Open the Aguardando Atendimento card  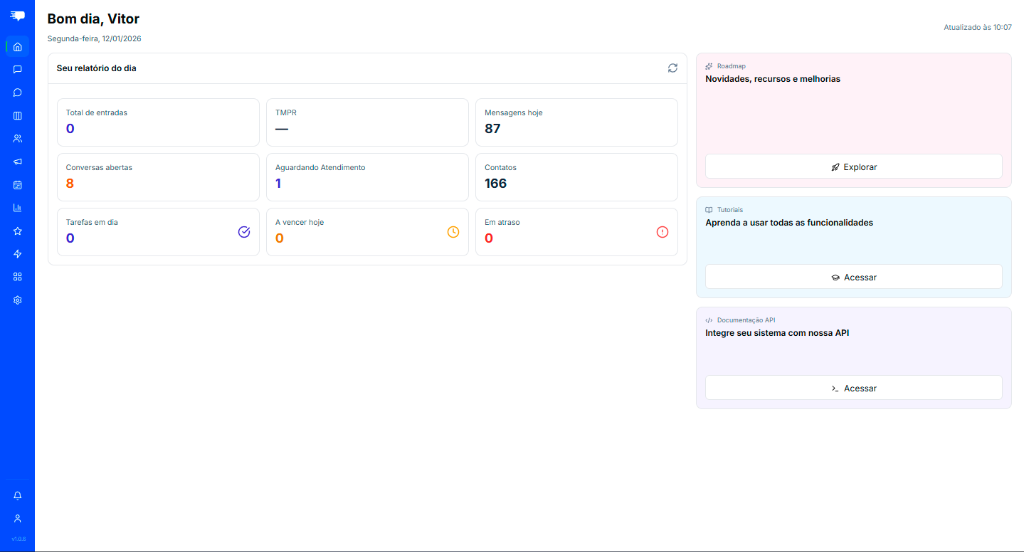[367, 177]
